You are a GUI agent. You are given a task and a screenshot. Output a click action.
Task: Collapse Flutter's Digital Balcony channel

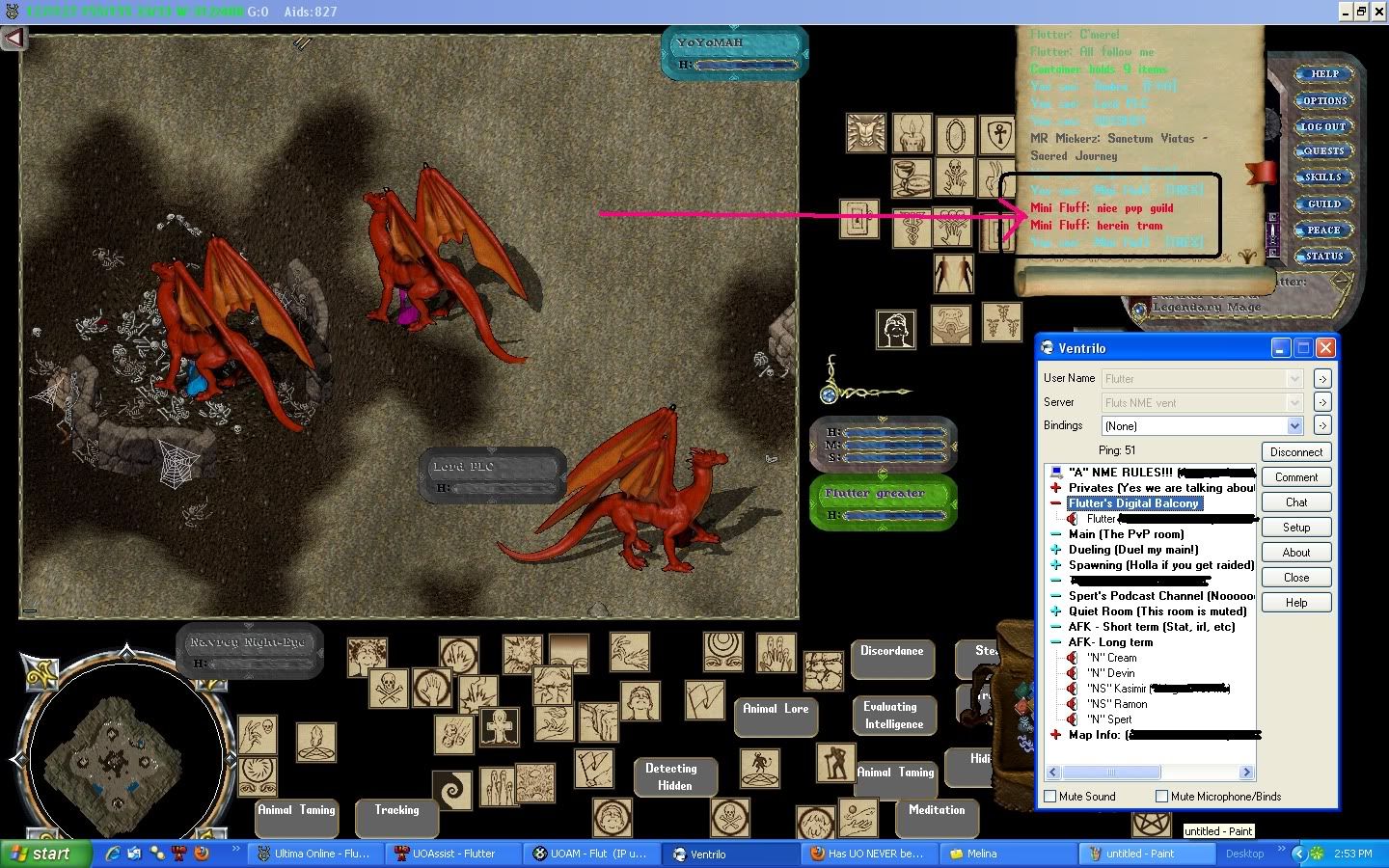[1056, 503]
